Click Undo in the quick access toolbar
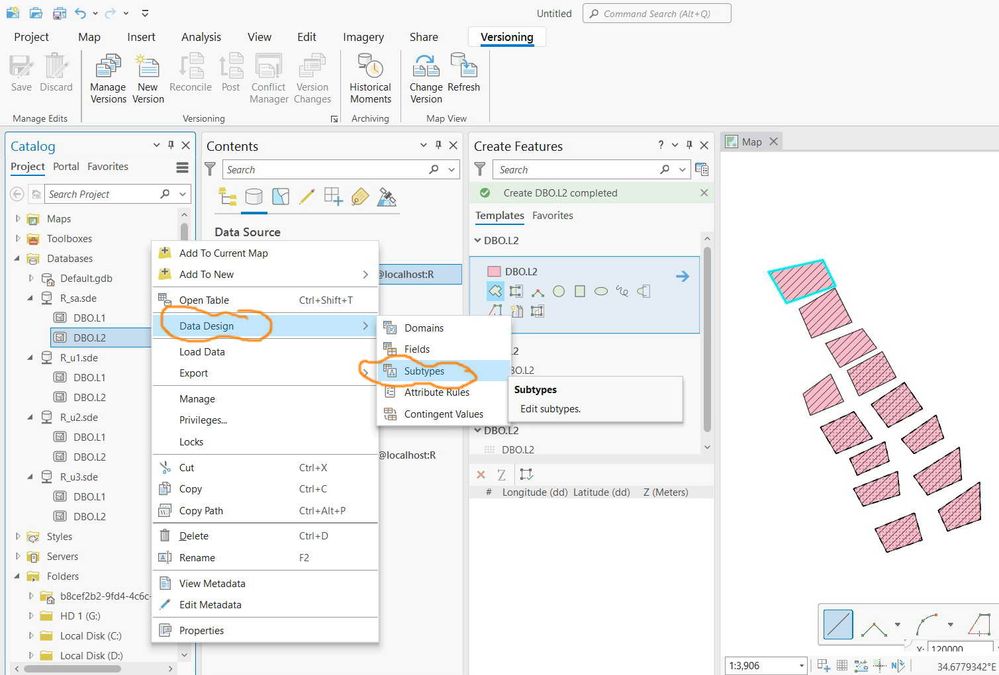The image size is (999, 675). 80,13
